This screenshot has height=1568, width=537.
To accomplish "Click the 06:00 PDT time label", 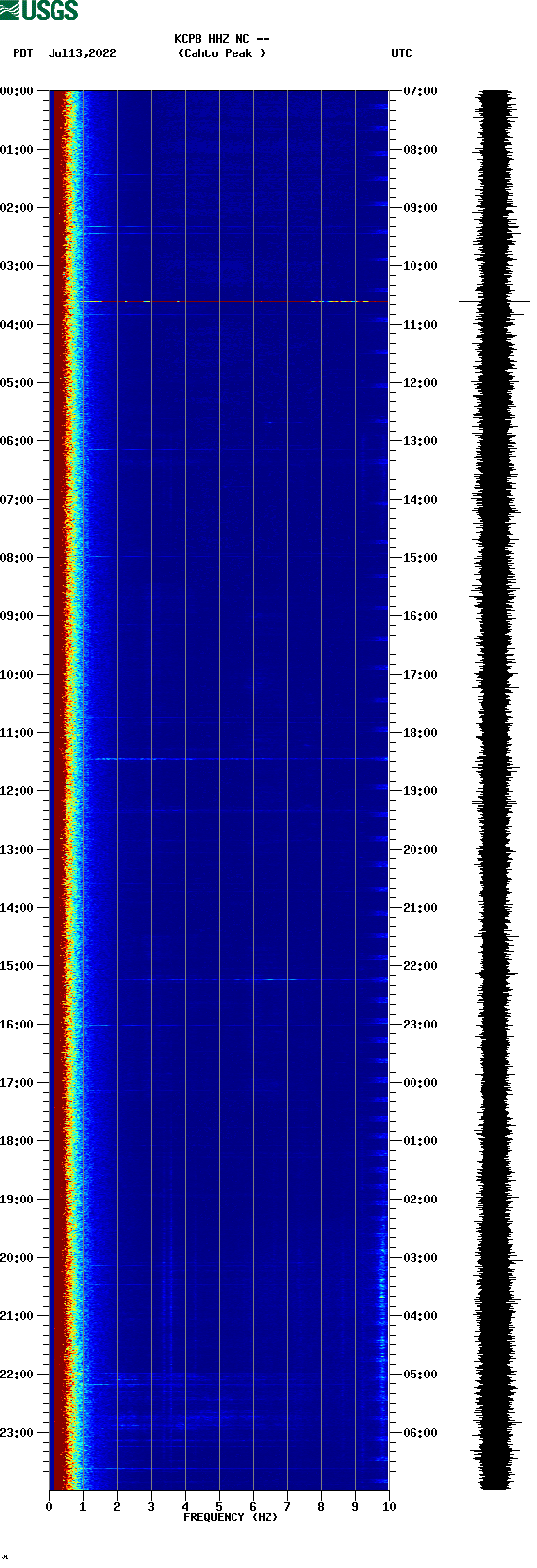I will (x=18, y=441).
